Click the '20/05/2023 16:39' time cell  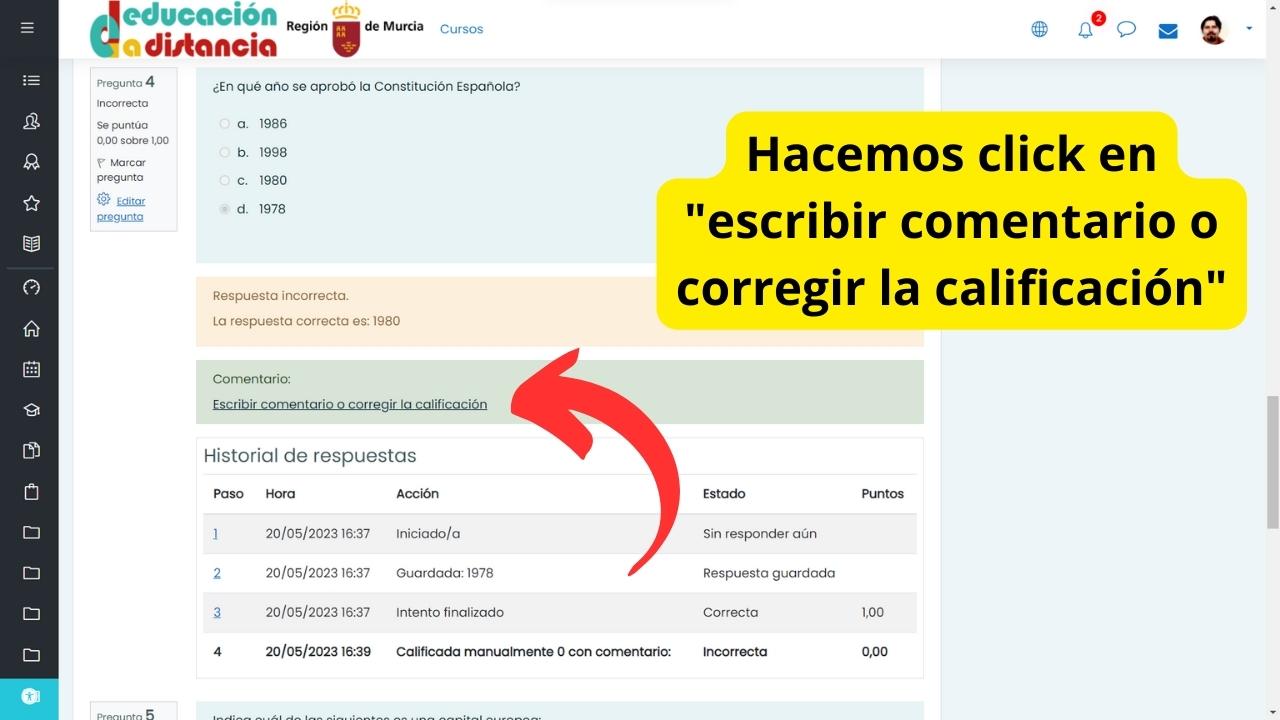point(318,652)
